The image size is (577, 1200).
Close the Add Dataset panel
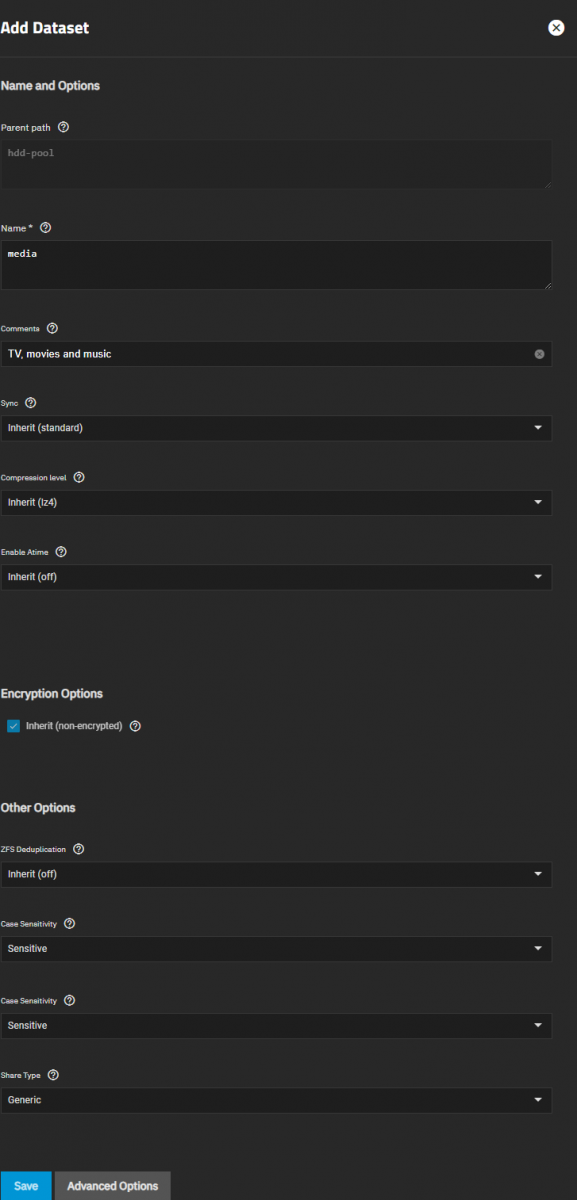556,28
